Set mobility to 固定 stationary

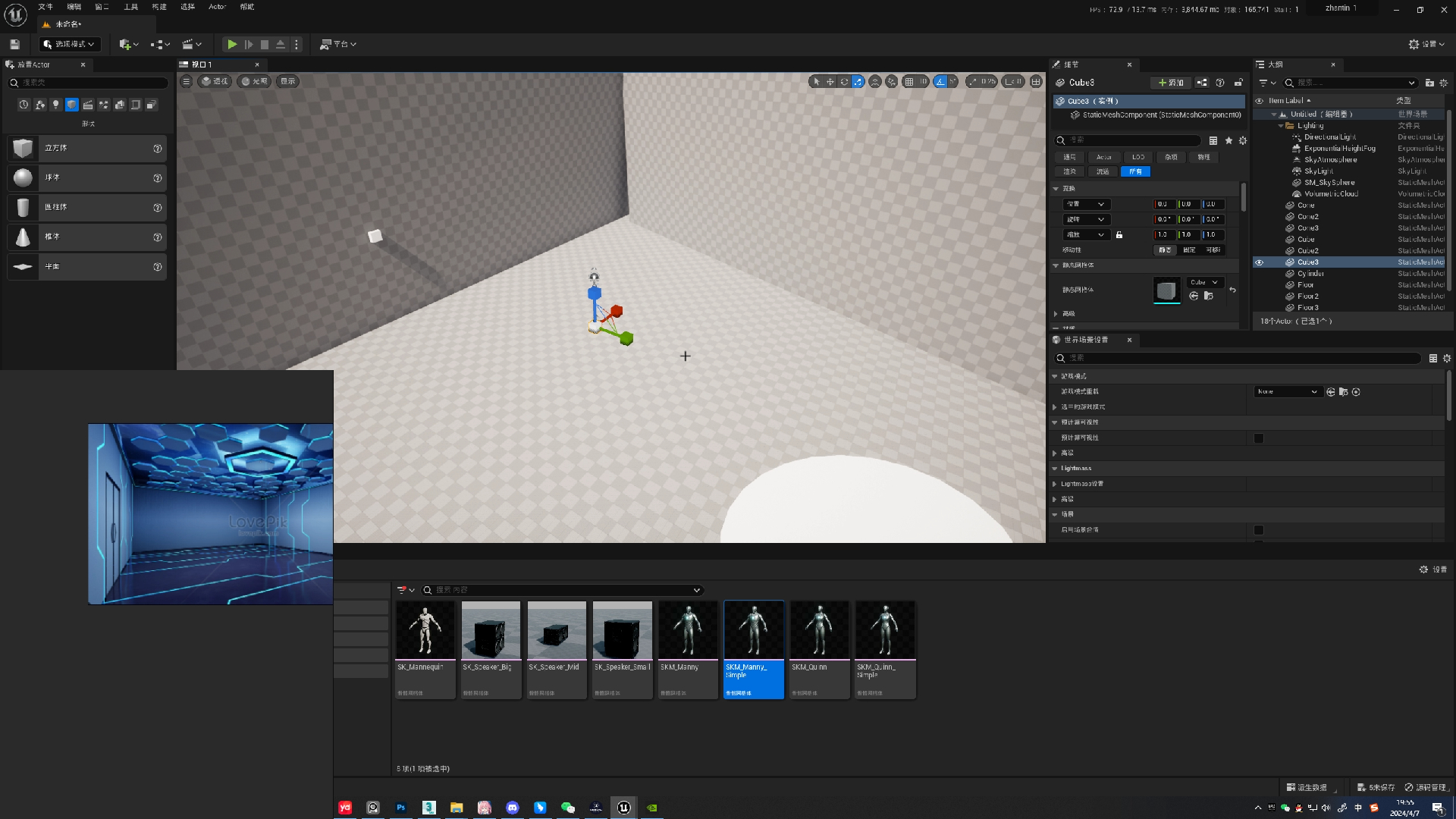[x=1189, y=249]
